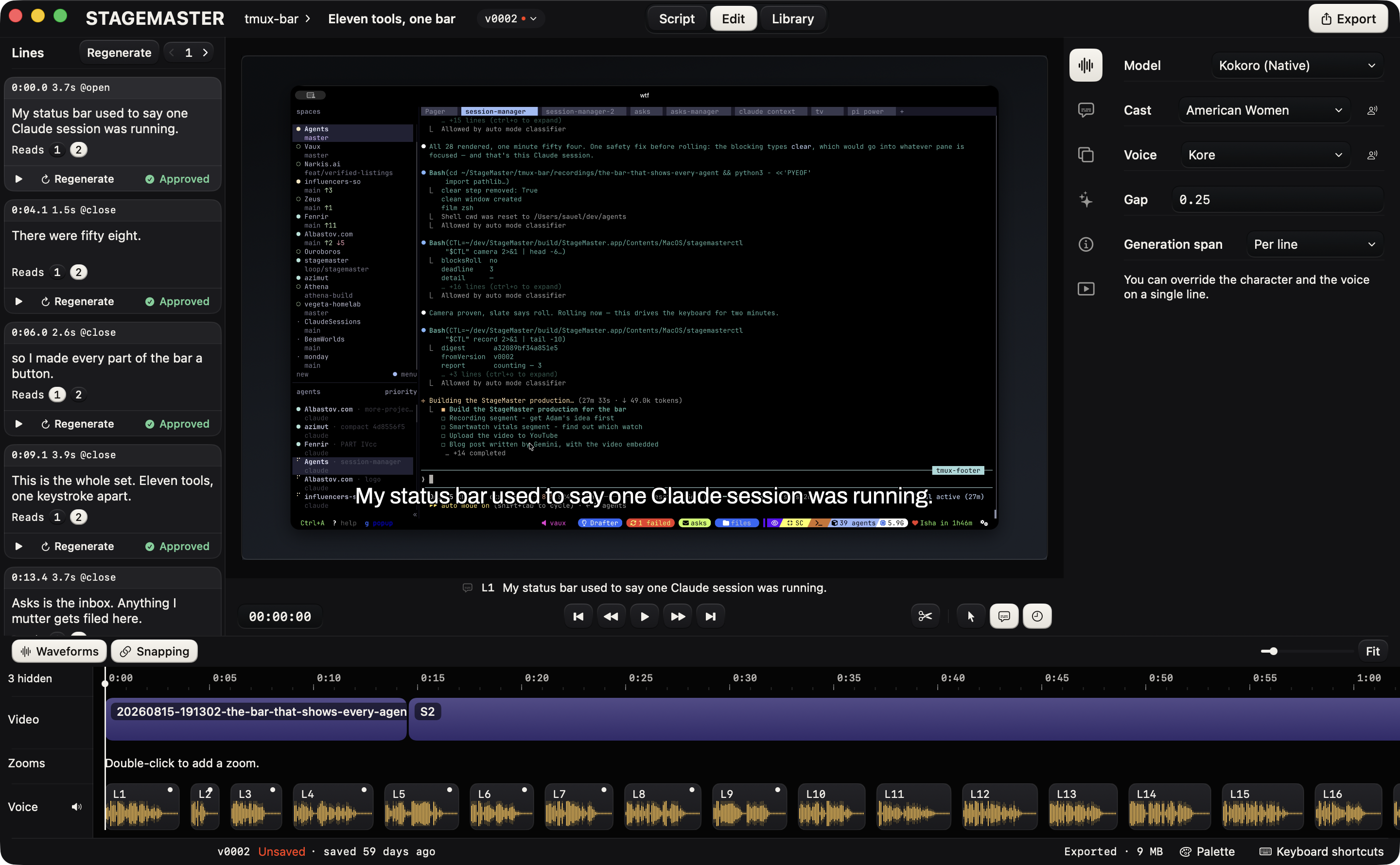The image size is (1400, 865).
Task: Click the person-voice icon next to Voice dropdown
Action: [1372, 155]
